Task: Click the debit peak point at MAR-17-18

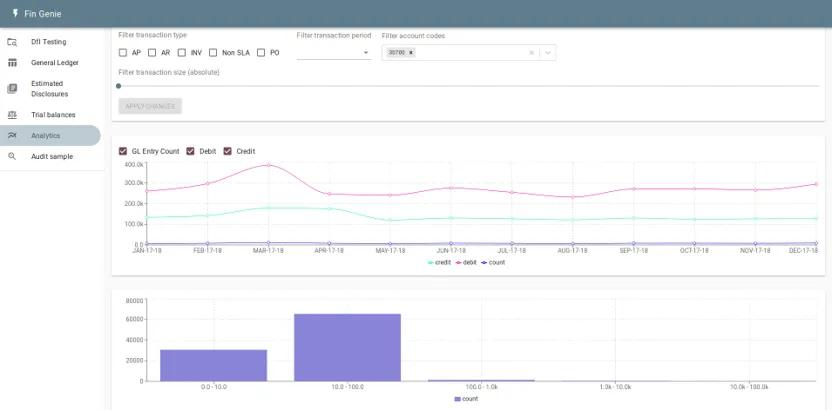Action: [268, 165]
